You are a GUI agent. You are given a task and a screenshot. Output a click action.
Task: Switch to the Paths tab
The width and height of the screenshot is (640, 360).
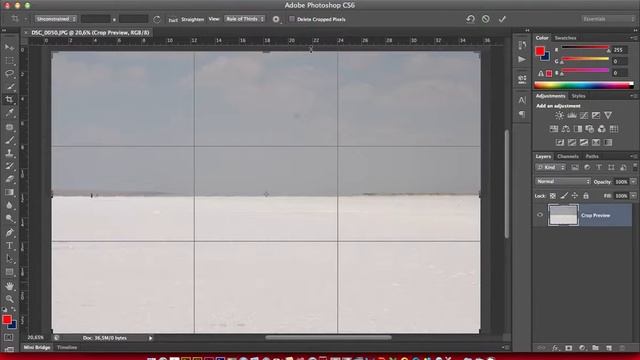pos(592,156)
